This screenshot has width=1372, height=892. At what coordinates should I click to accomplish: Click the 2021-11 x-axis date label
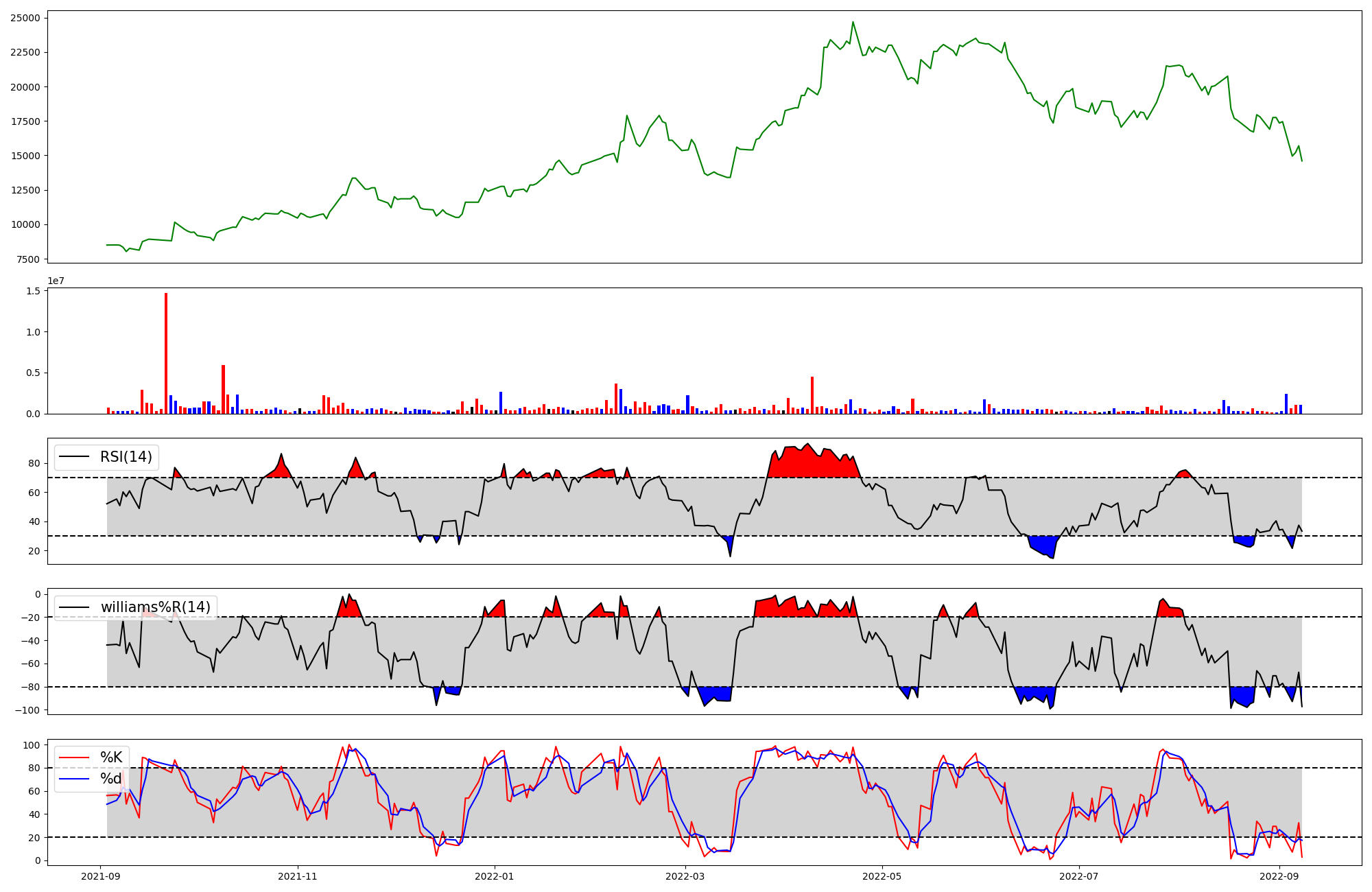(x=298, y=876)
